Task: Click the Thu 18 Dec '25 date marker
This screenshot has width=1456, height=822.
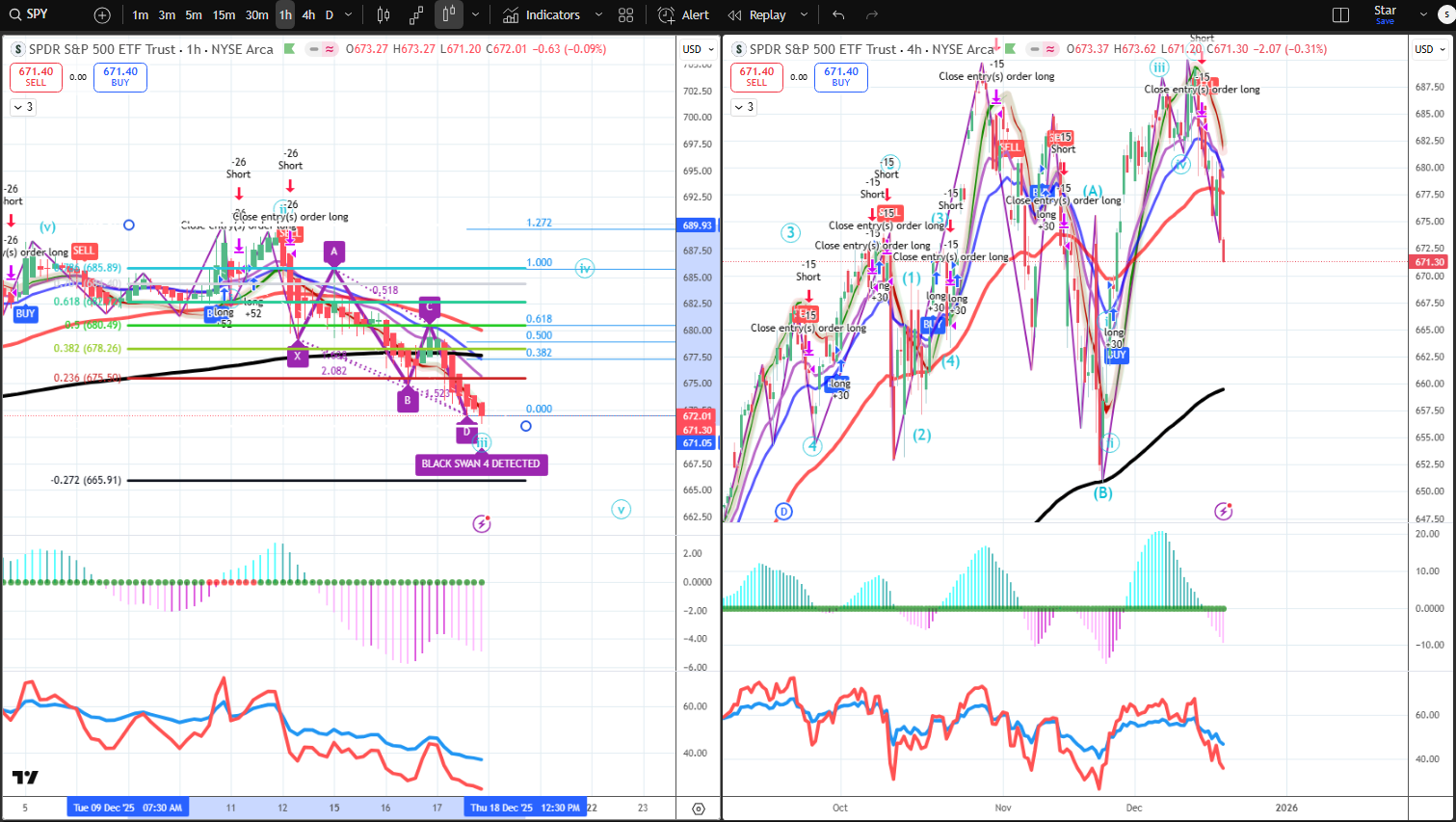Action: pos(525,808)
